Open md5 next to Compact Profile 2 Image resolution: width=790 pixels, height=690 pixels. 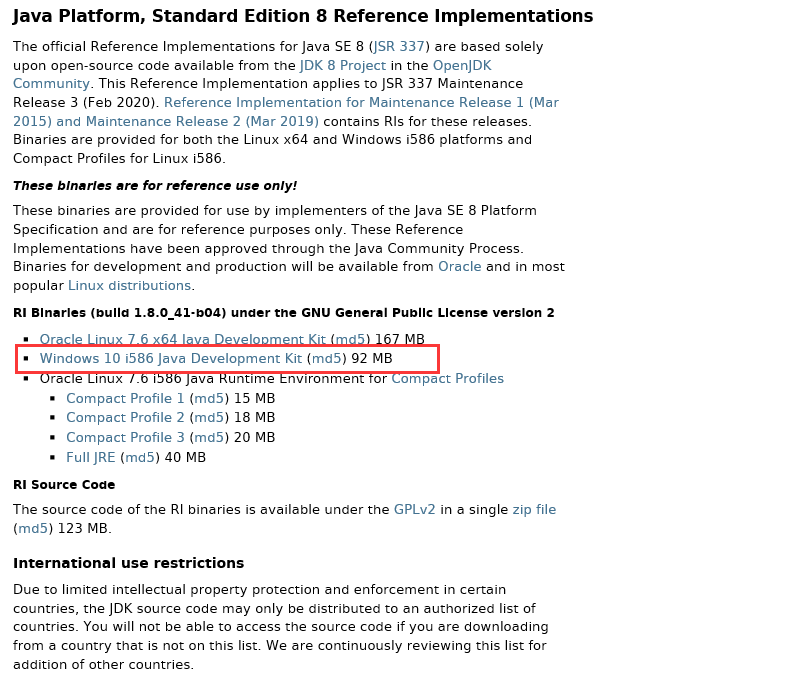coord(209,418)
